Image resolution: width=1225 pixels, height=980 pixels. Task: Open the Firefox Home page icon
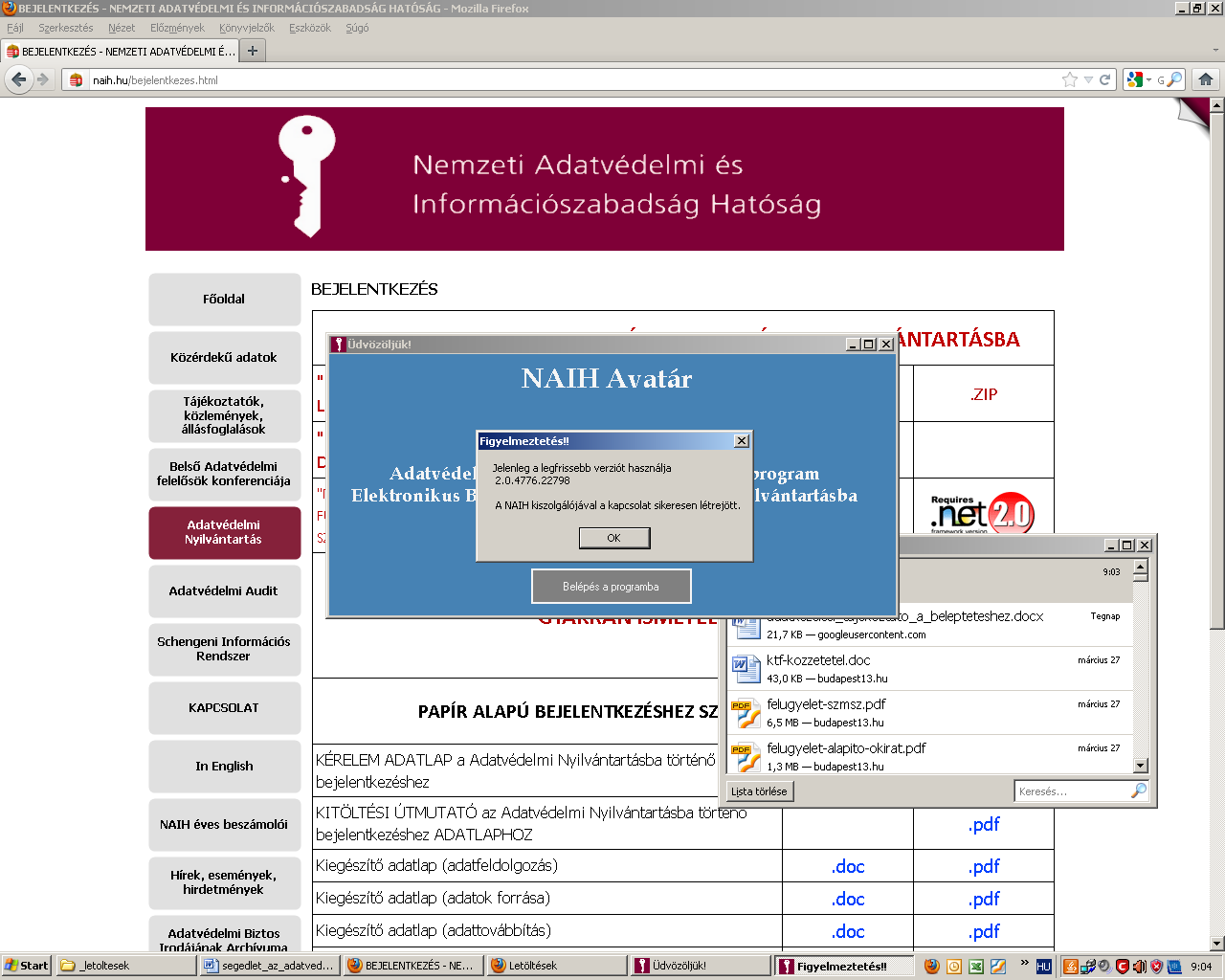1206,79
